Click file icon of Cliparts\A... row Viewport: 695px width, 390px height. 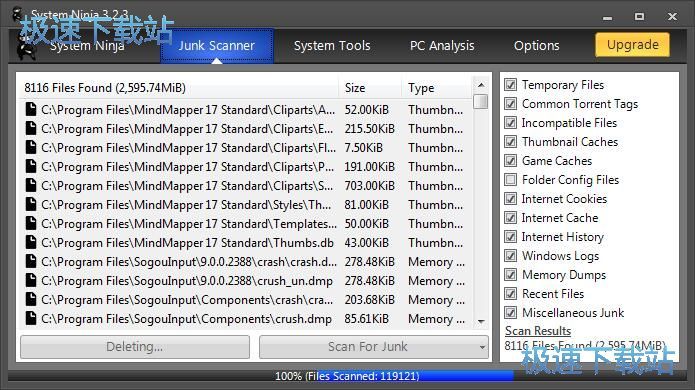pos(31,109)
